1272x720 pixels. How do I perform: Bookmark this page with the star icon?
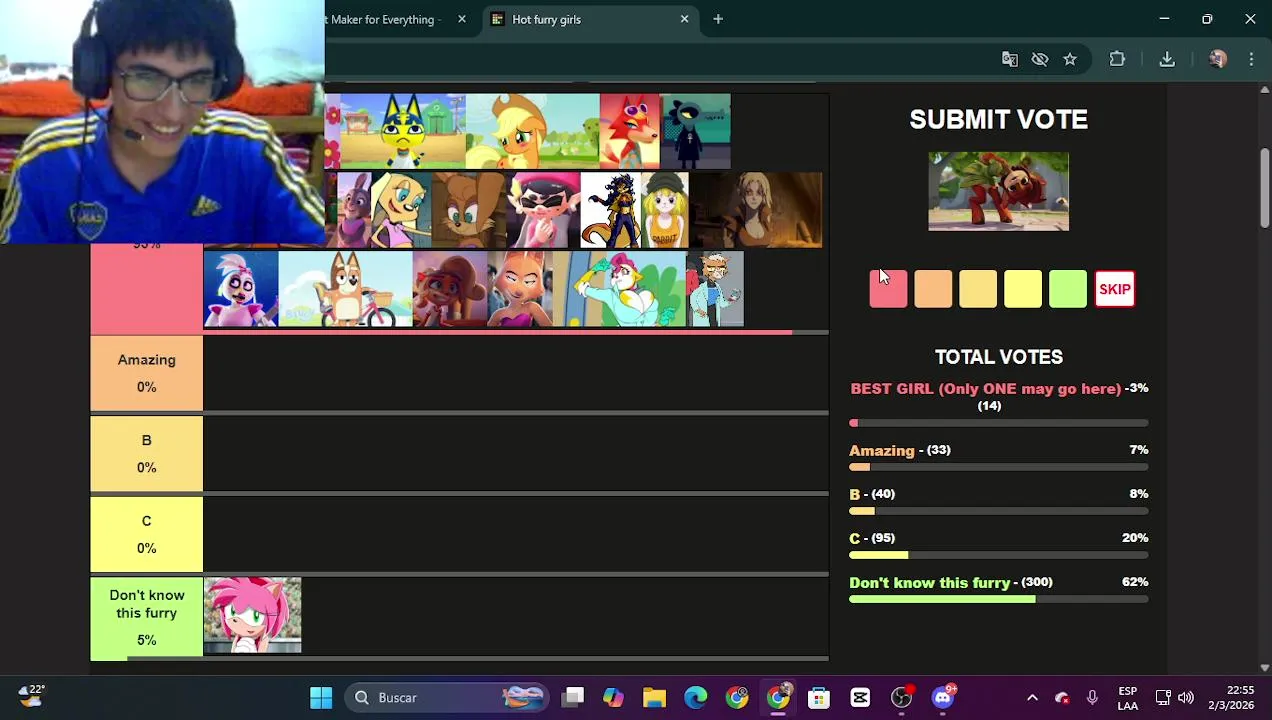(1070, 60)
